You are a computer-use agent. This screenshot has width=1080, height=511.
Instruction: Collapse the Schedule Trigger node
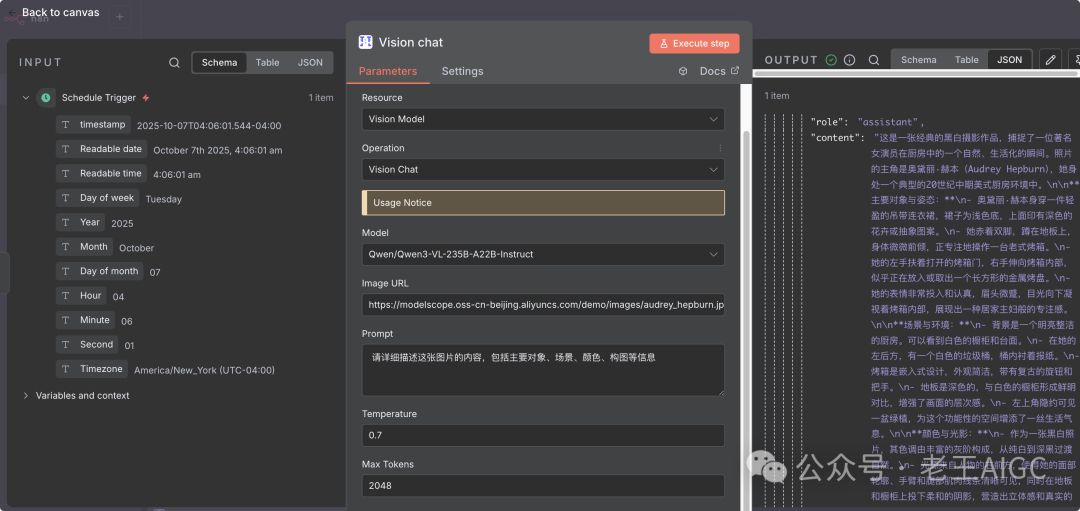[25, 98]
